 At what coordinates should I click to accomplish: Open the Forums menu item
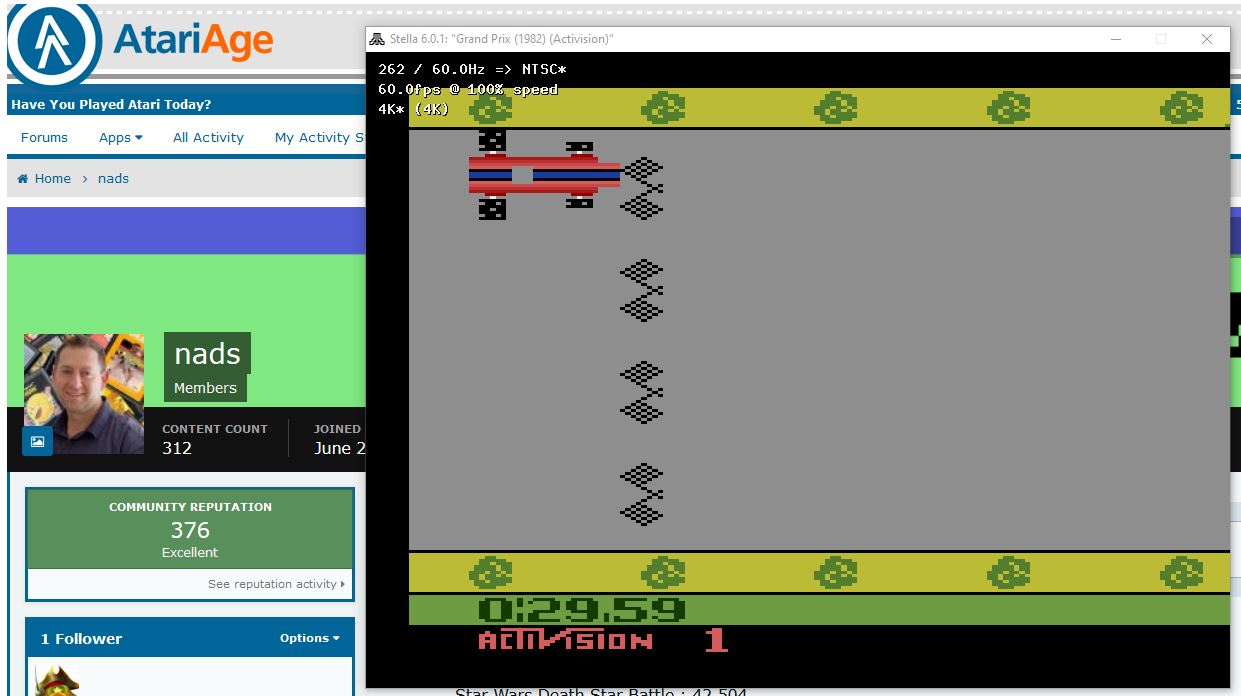coord(45,138)
